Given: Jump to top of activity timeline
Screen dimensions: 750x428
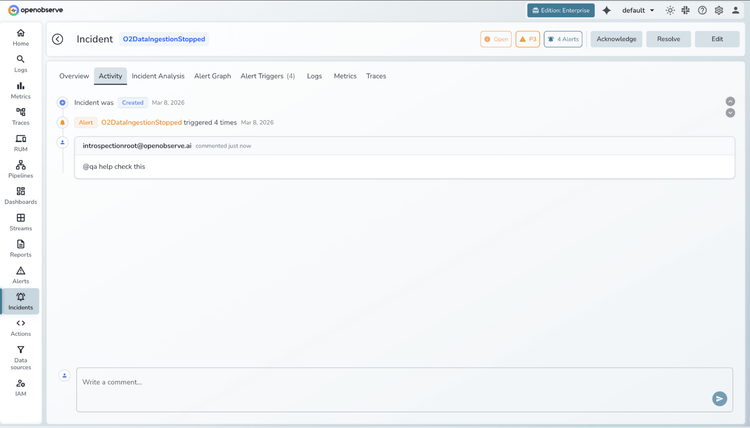Looking at the screenshot, I should point(730,101).
